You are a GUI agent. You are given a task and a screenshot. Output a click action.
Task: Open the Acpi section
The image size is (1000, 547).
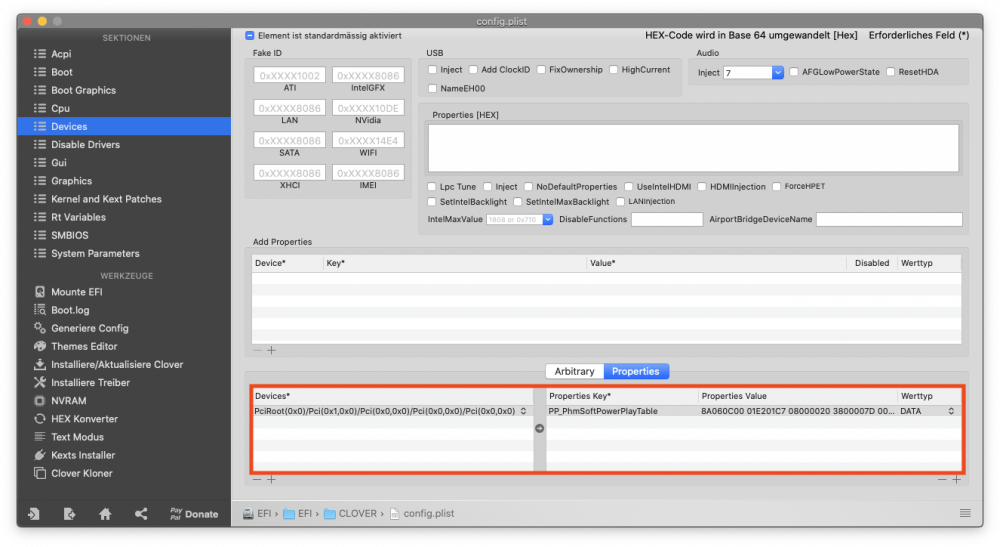pyautogui.click(x=61, y=54)
